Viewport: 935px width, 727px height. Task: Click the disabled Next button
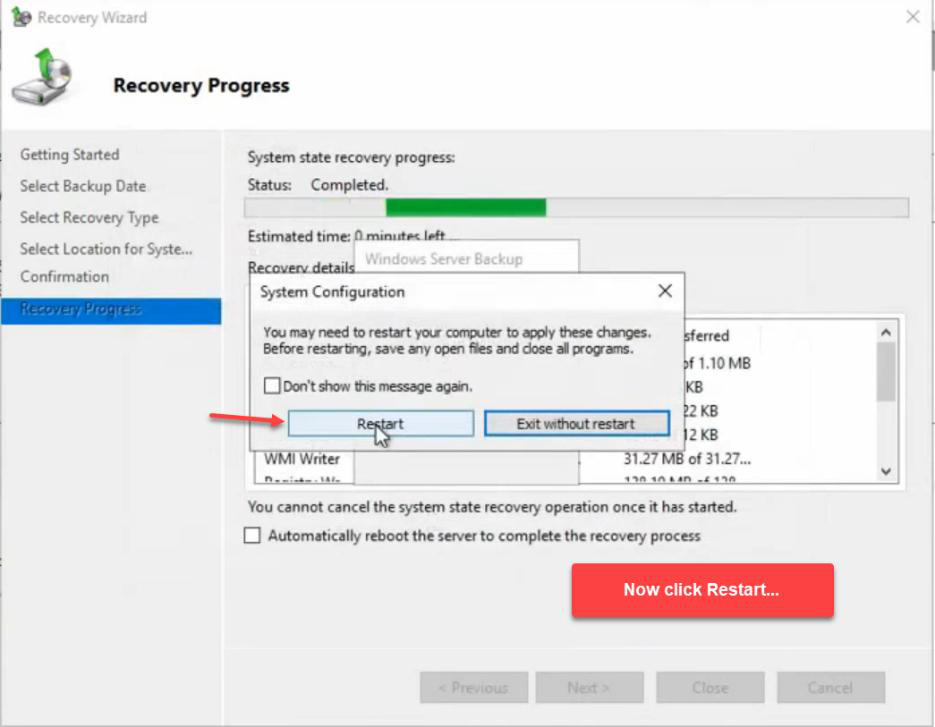pyautogui.click(x=589, y=688)
